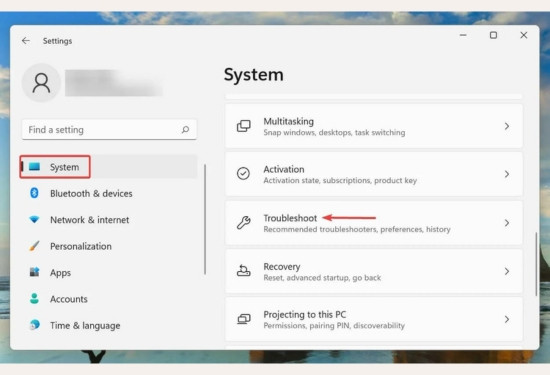This screenshot has height=375, width=550.
Task: Open Troubleshoot using its right chevron
Action: point(507,223)
